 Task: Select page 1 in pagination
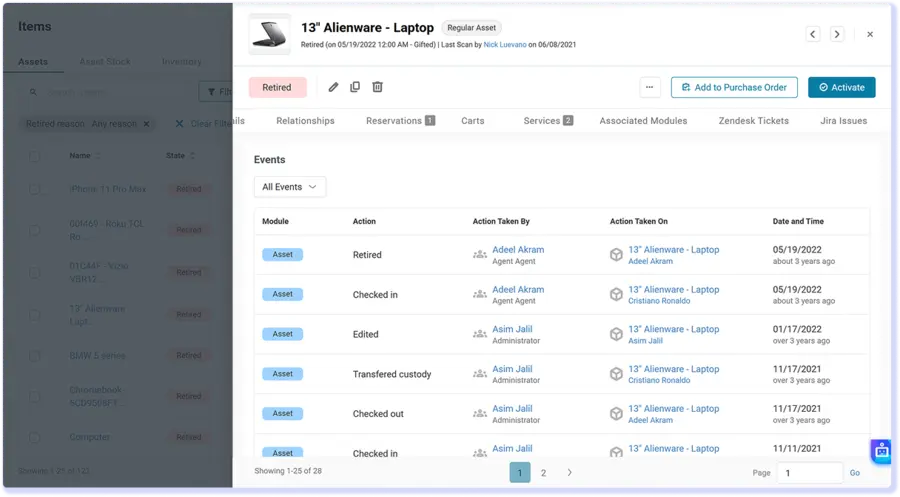520,473
